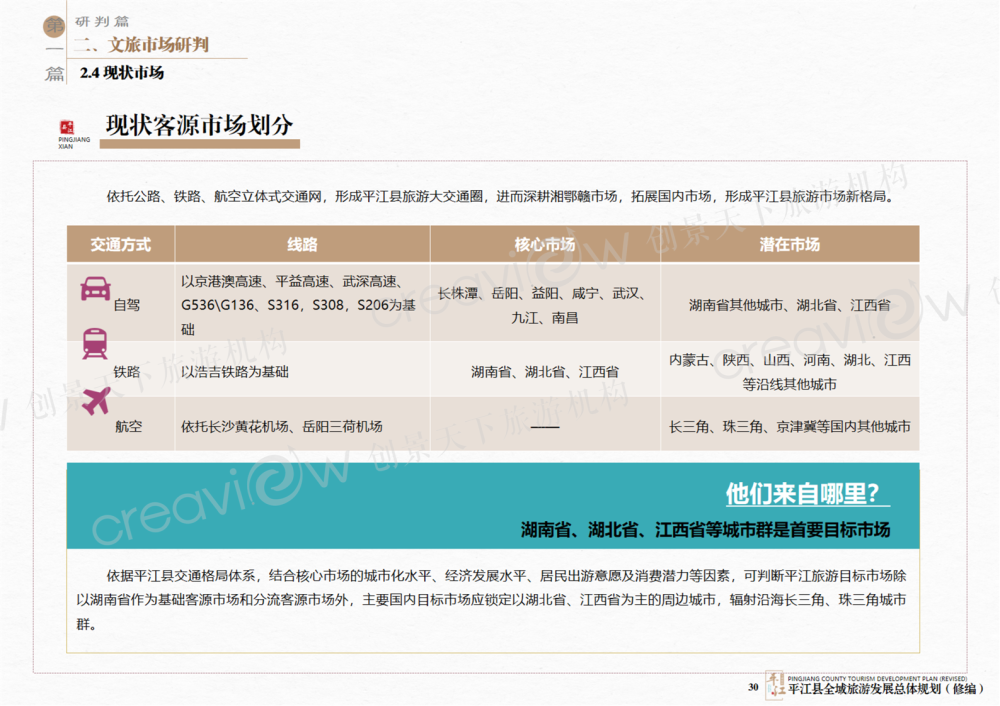Click page number 30 in the footer
This screenshot has height=706, width=1000.
[753, 687]
